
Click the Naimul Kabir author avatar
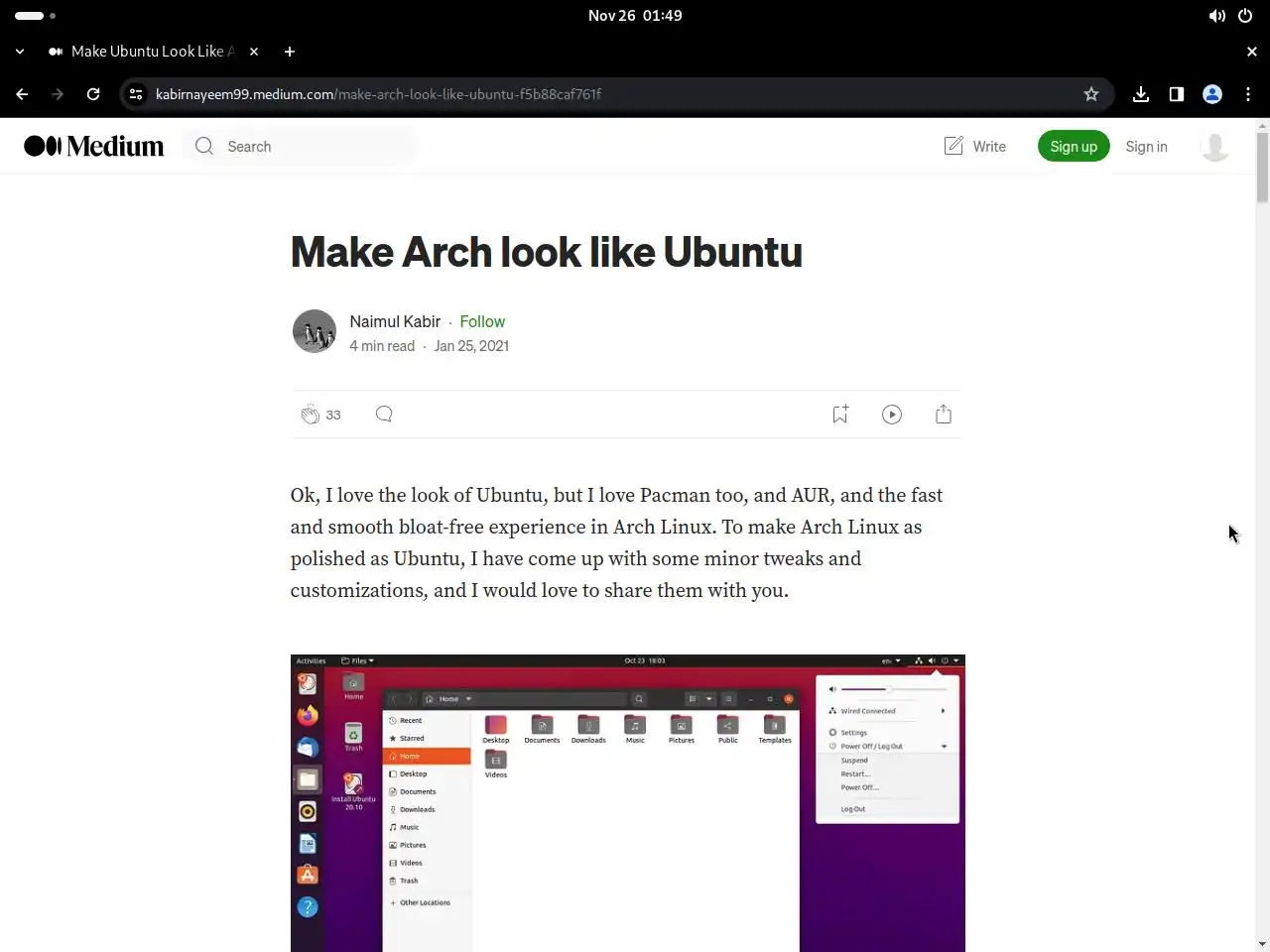coord(315,331)
